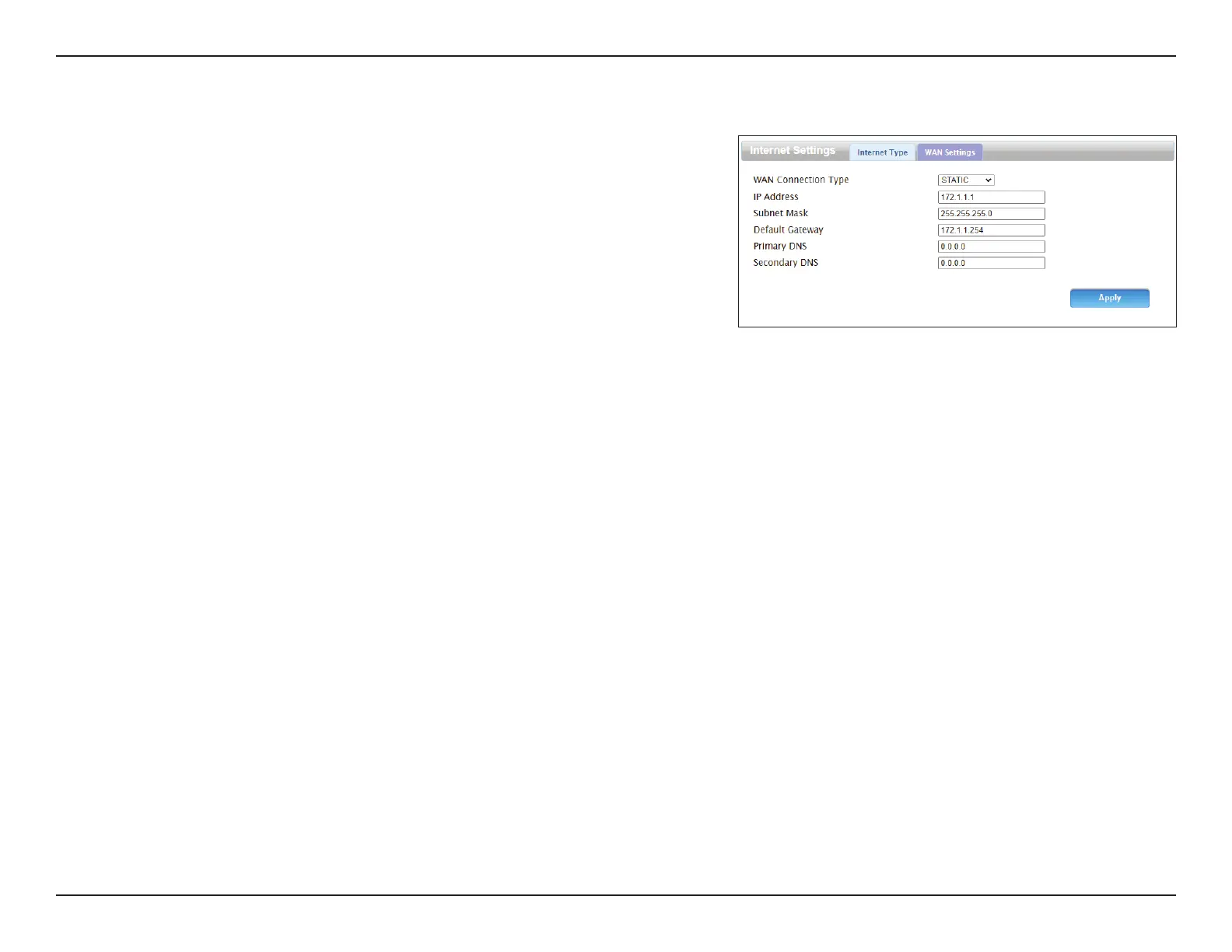This screenshot has width=1232, height=952.
Task: Click the 'Default Gateway' label
Action: (x=788, y=230)
